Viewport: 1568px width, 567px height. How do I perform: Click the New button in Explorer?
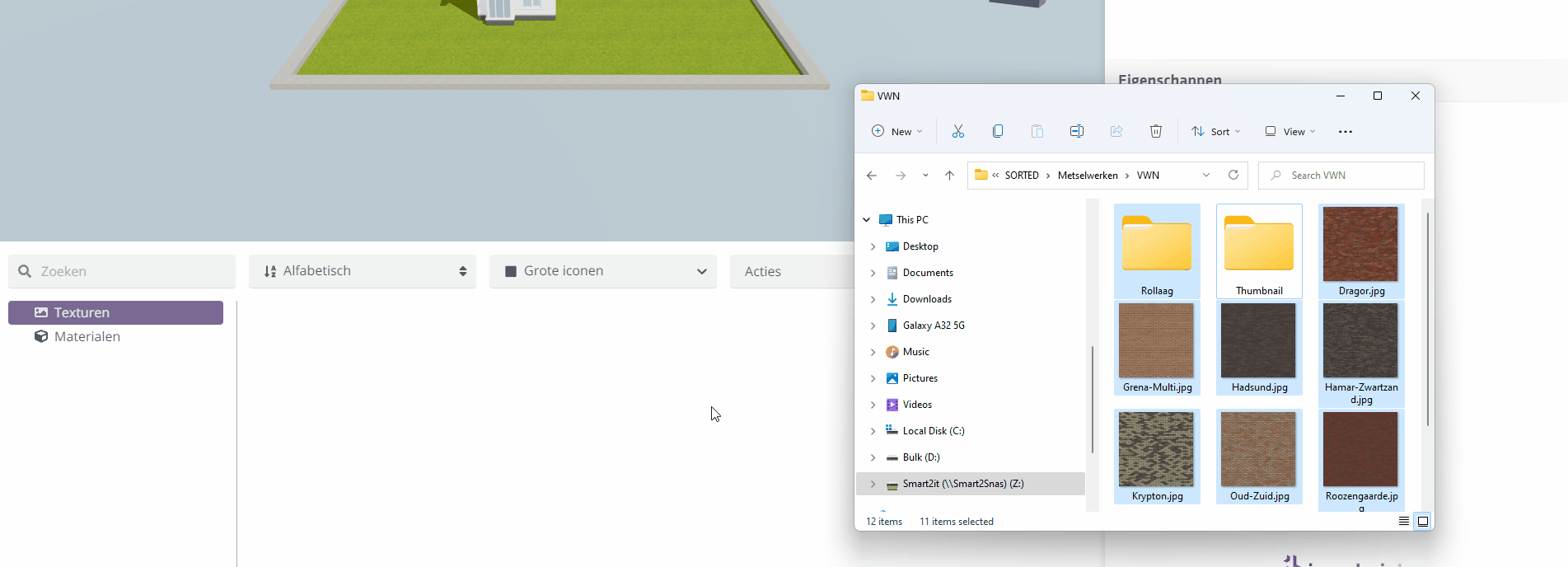coord(897,132)
